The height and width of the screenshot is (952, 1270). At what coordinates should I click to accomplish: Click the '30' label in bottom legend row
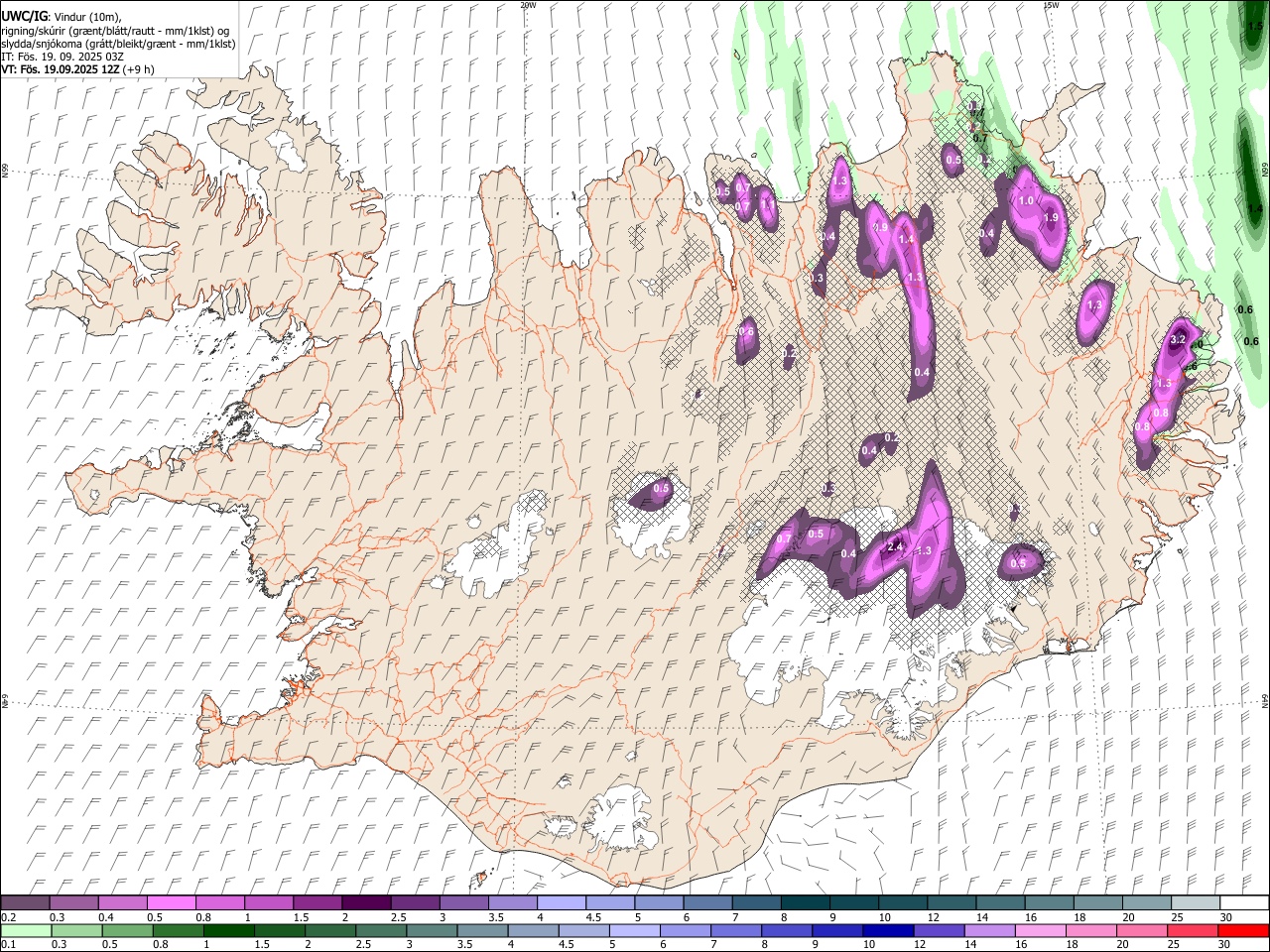(x=1223, y=943)
